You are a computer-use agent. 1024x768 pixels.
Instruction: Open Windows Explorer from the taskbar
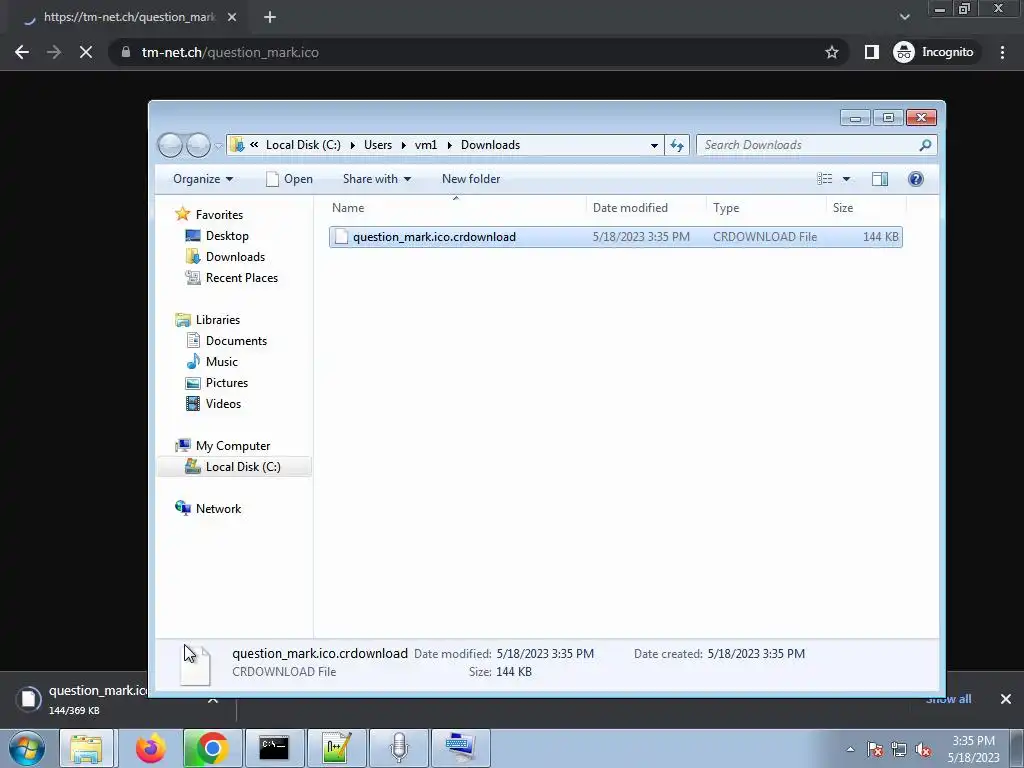pos(87,748)
